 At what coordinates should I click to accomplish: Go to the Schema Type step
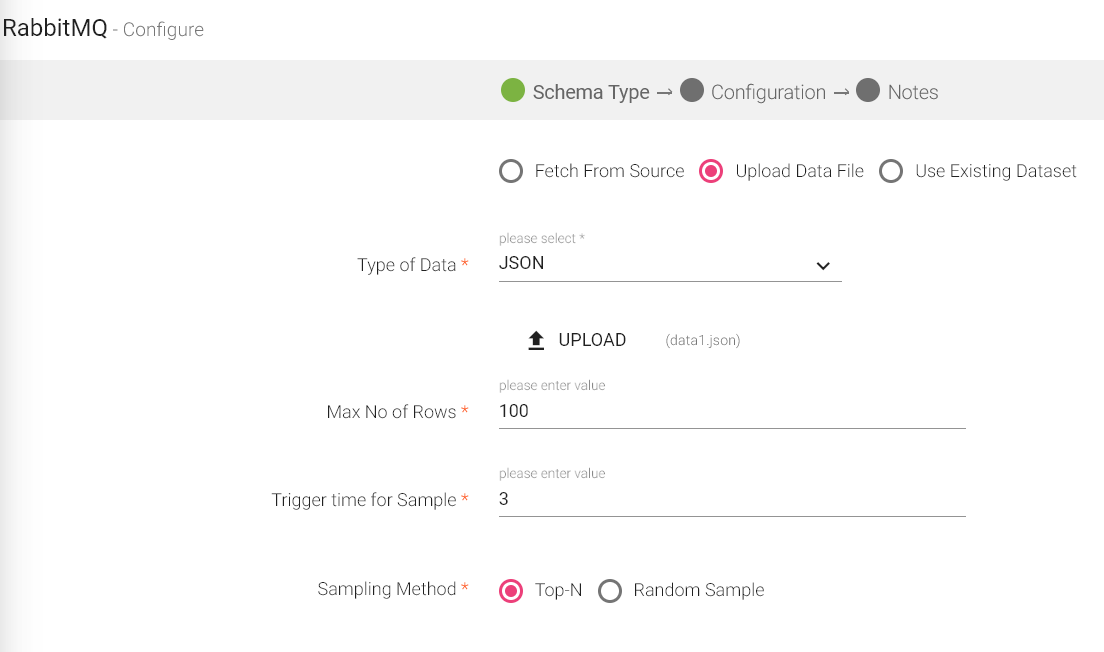(x=591, y=93)
